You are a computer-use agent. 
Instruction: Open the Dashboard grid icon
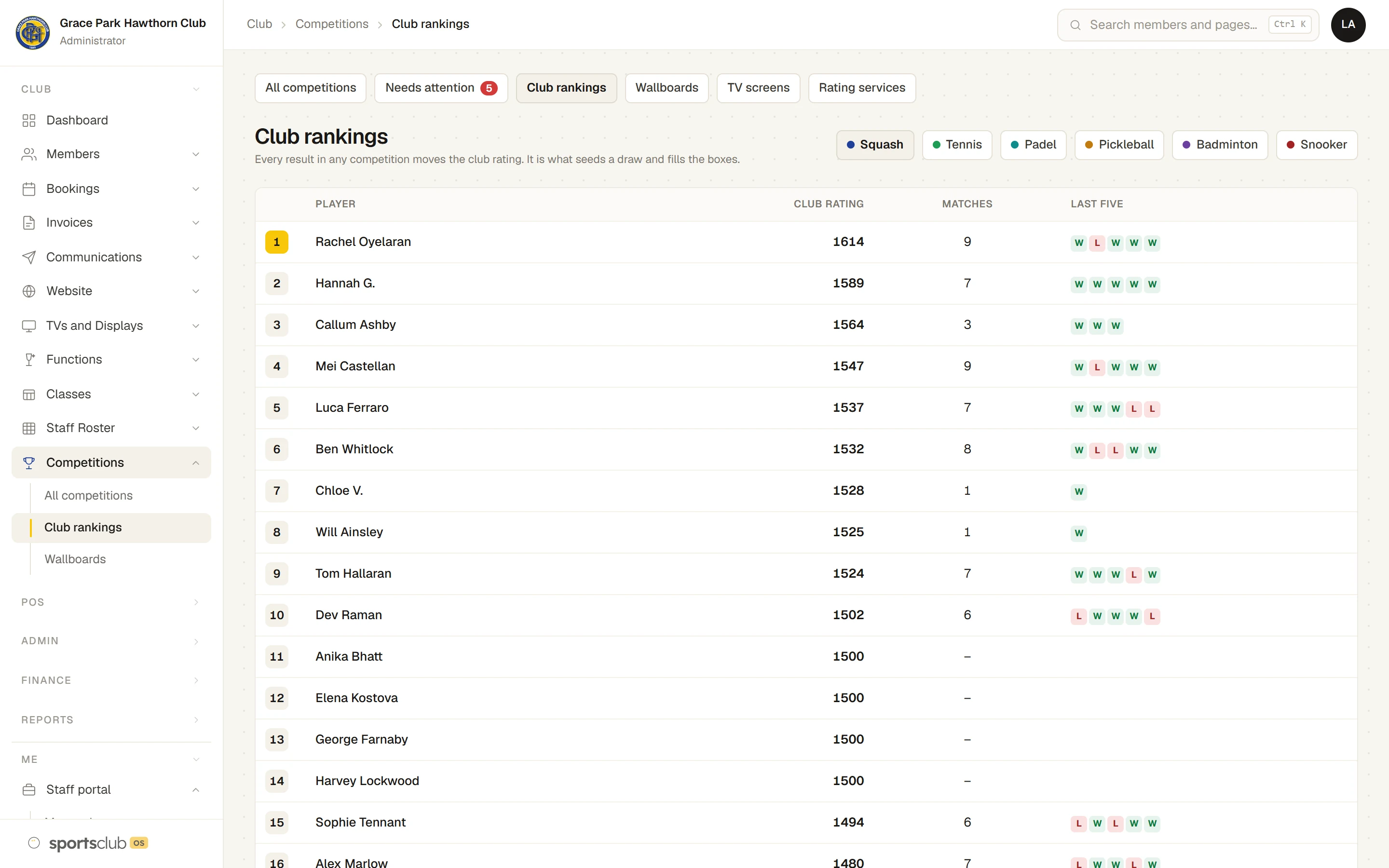point(29,120)
